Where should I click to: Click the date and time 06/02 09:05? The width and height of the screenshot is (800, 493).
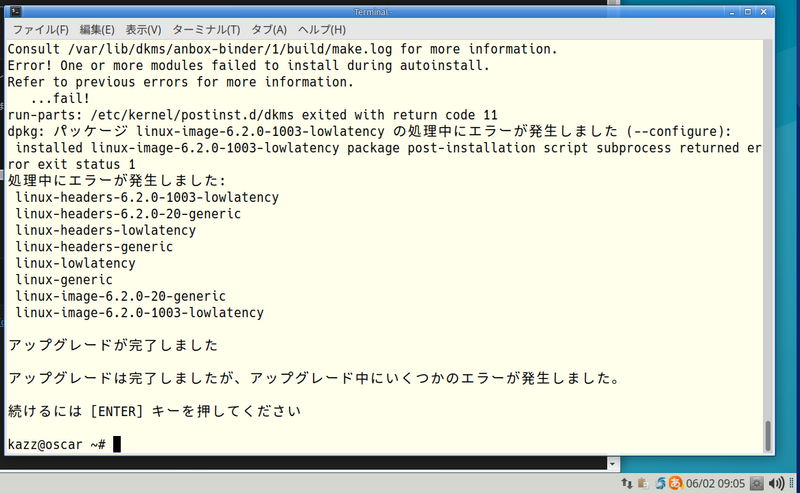tap(715, 483)
